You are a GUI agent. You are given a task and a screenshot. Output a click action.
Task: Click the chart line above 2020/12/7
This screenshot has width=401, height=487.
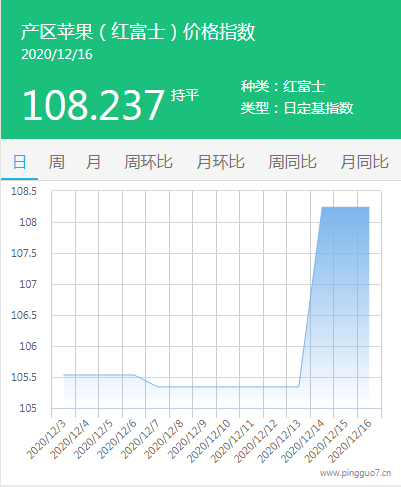point(157,387)
